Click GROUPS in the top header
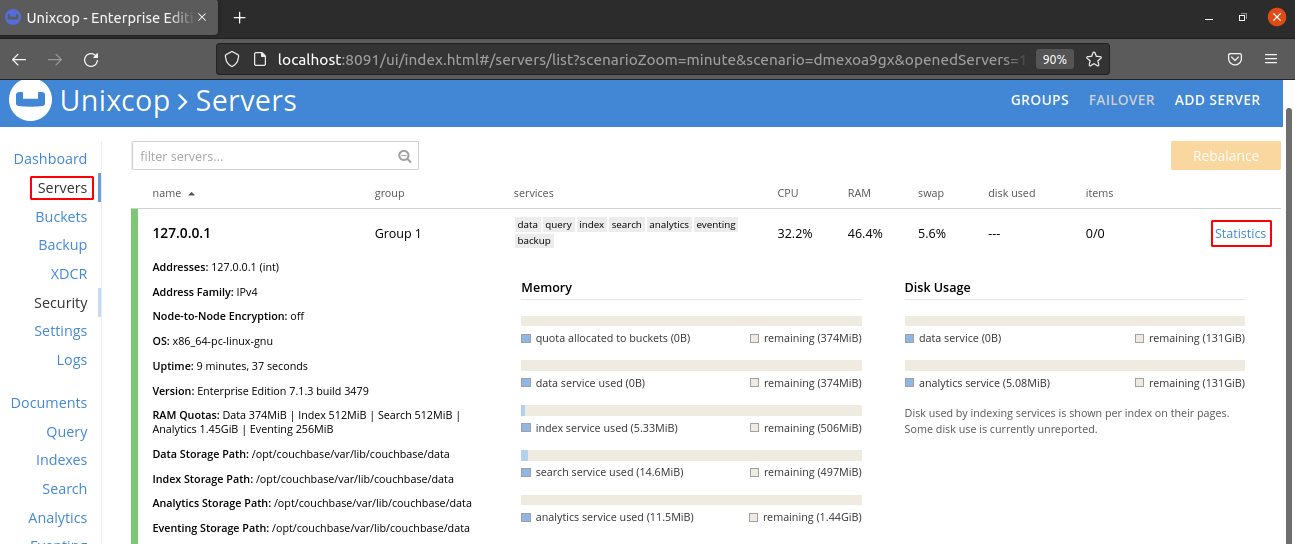 (x=1040, y=100)
